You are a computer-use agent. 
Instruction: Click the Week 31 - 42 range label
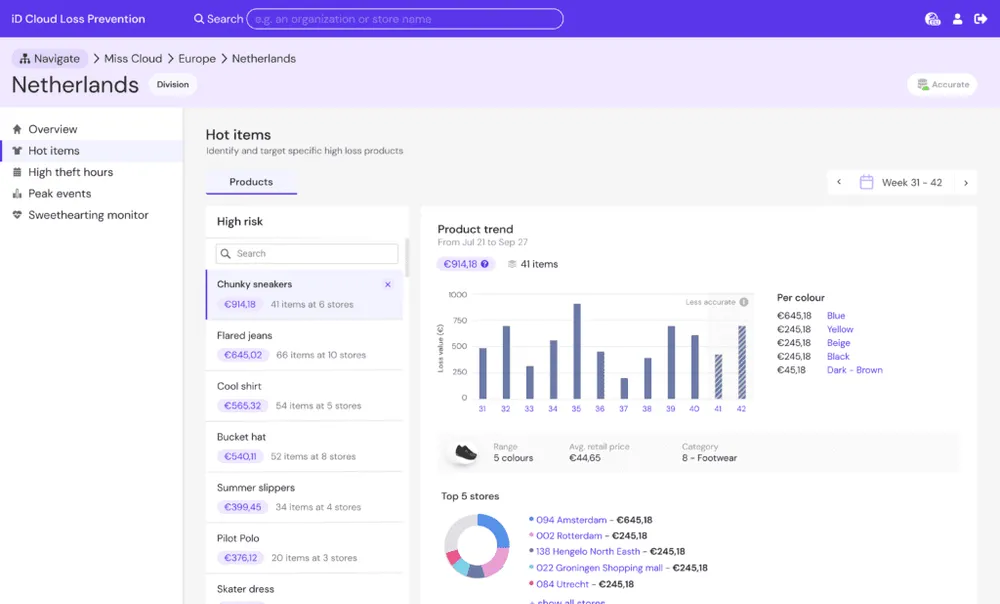point(911,183)
